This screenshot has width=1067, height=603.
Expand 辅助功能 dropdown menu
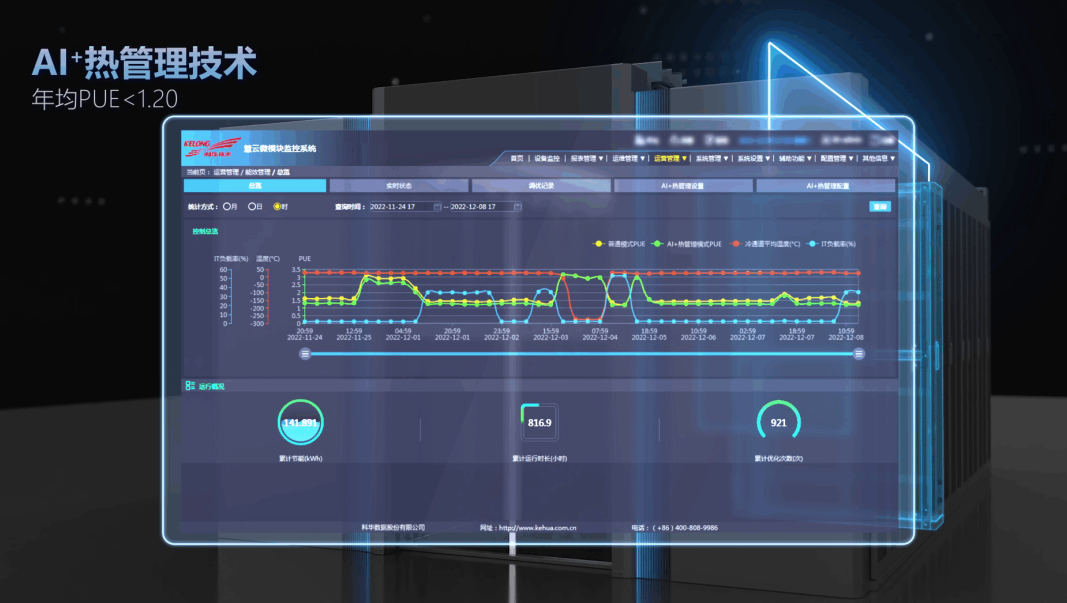click(795, 159)
